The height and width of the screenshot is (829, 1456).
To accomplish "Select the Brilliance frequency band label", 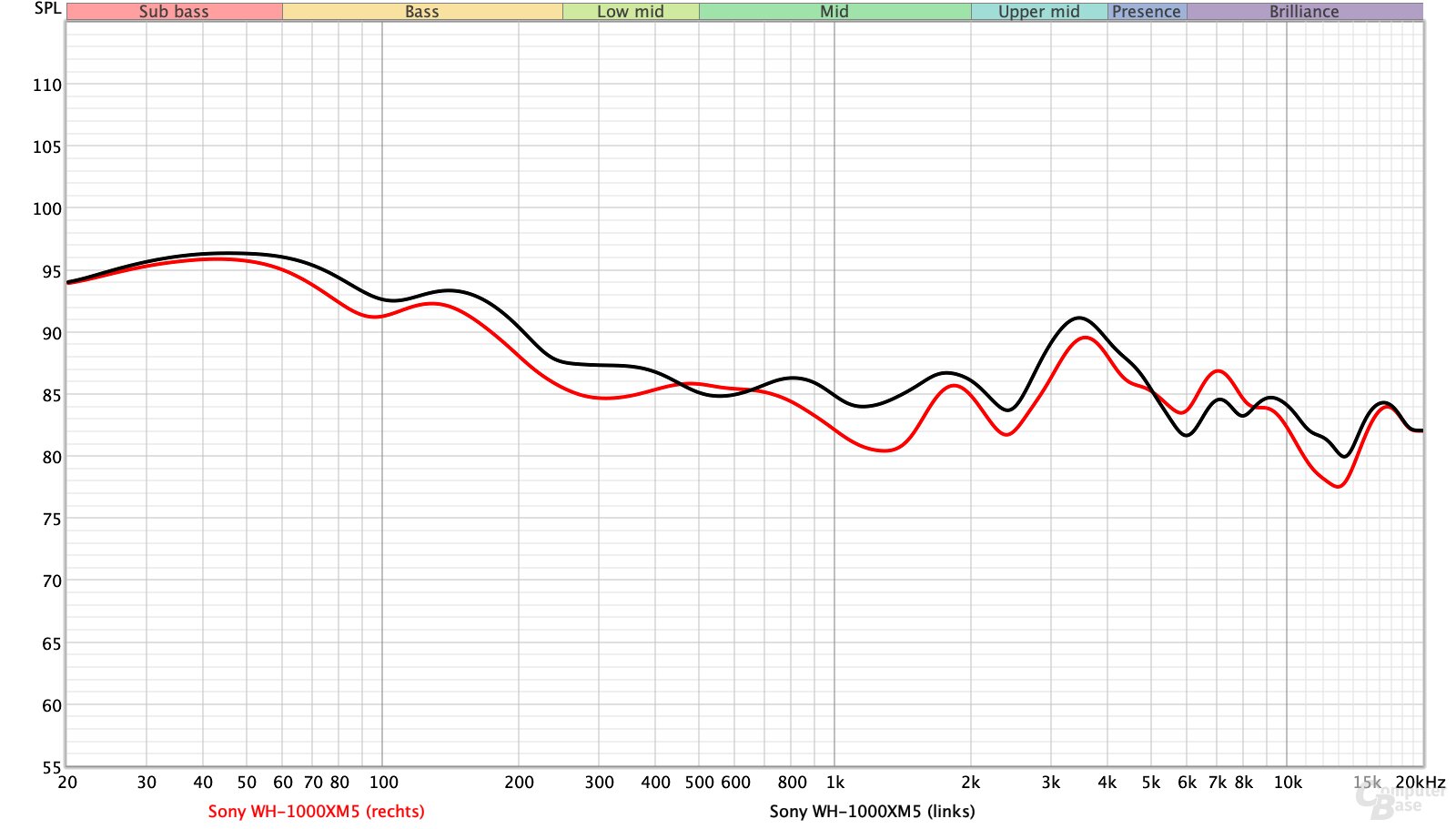I will pyautogui.click(x=1304, y=12).
